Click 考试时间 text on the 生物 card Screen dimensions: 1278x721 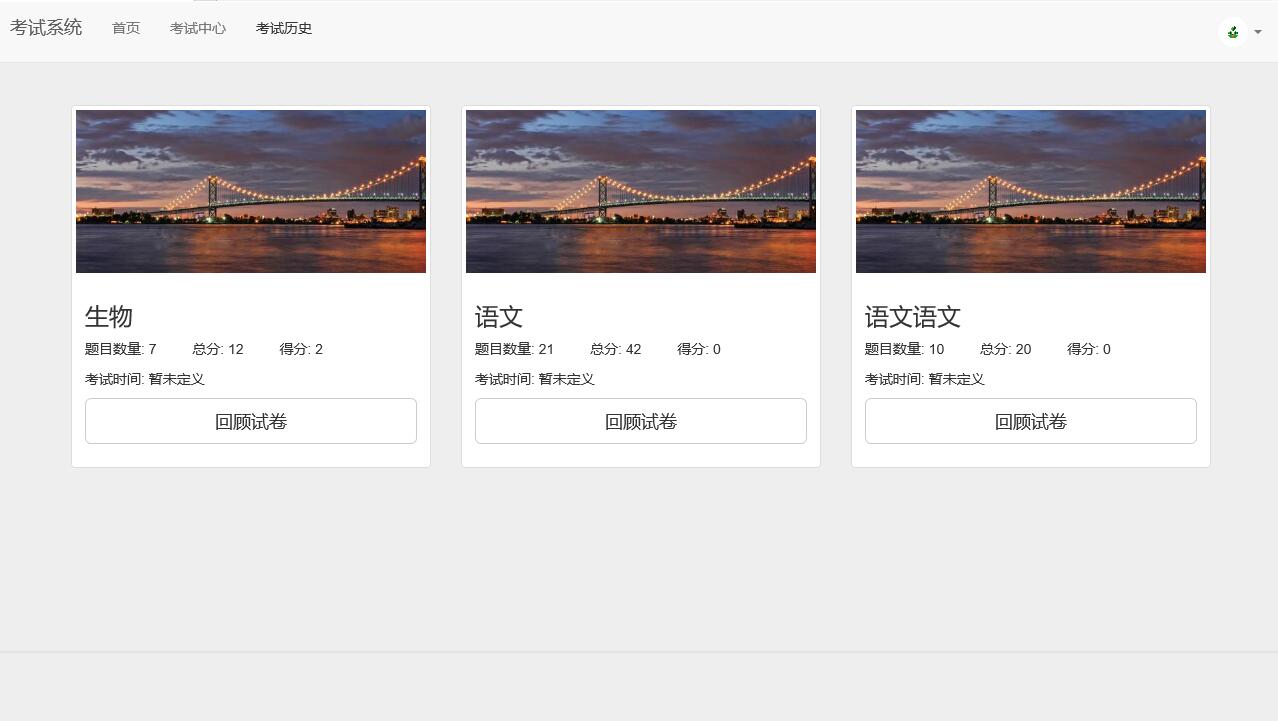point(145,379)
